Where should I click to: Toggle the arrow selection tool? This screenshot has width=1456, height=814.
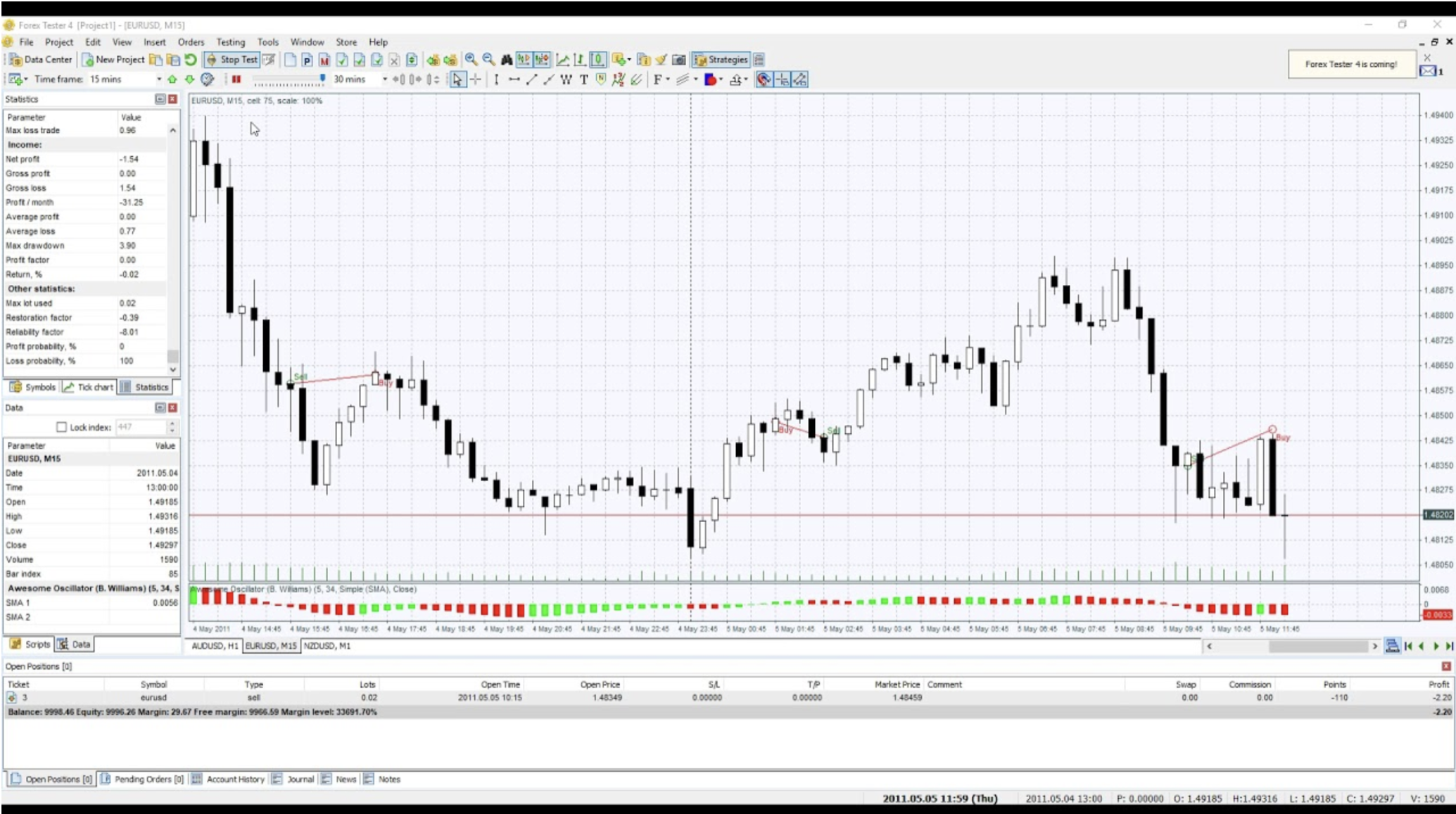point(458,80)
